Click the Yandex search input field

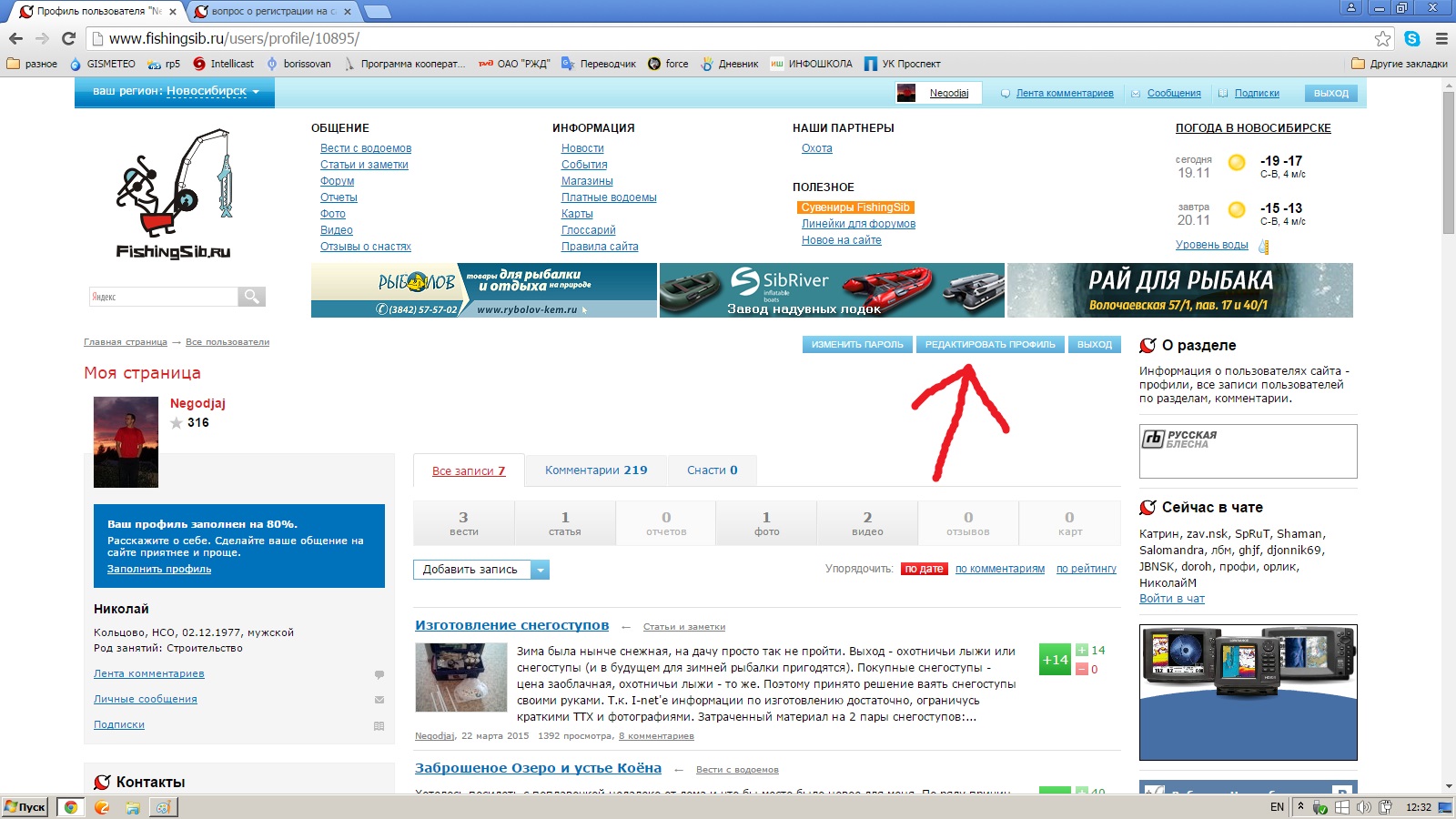click(x=163, y=297)
